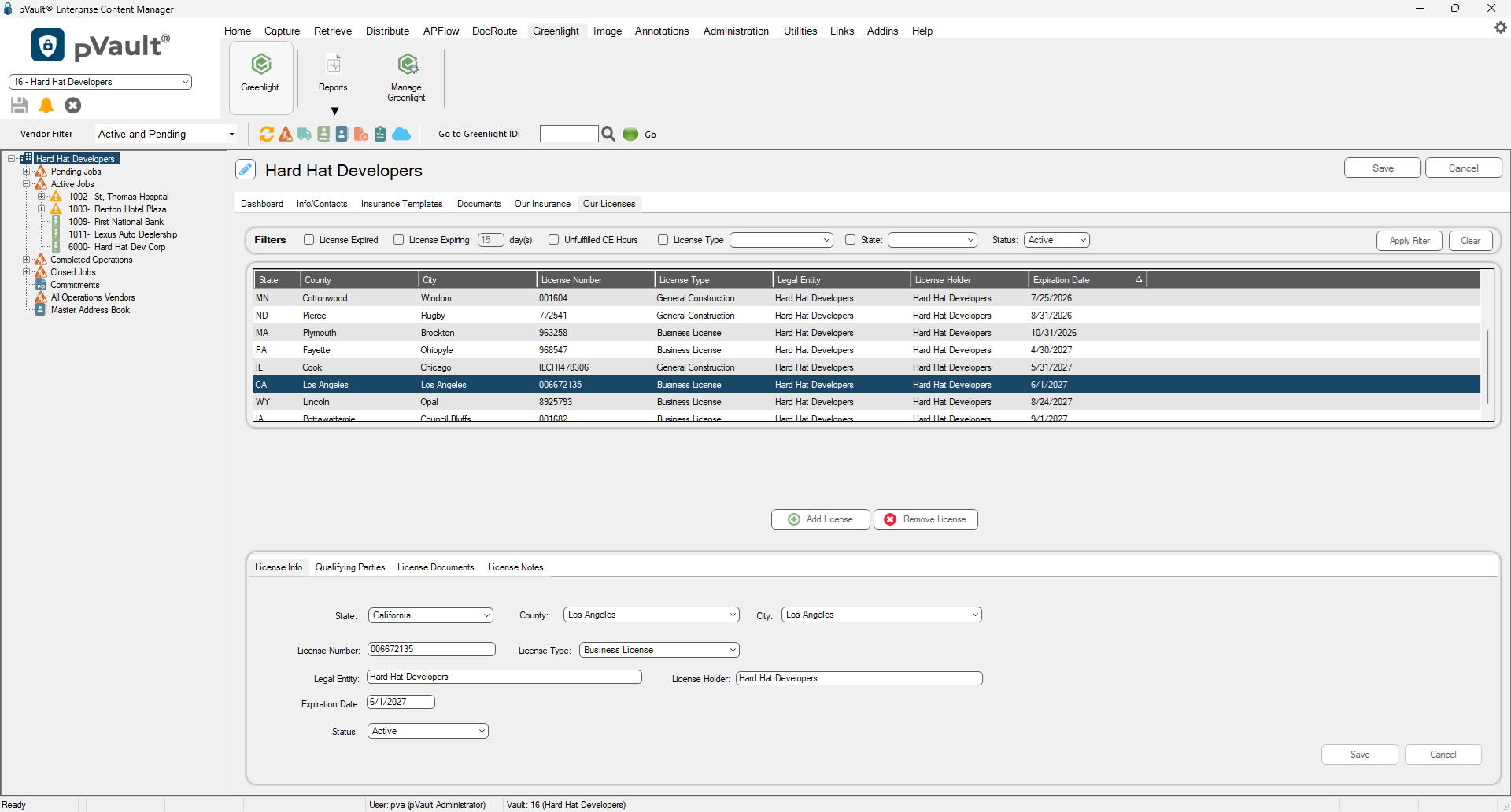Click the Apply Filter button
This screenshot has width=1511, height=812.
point(1409,241)
